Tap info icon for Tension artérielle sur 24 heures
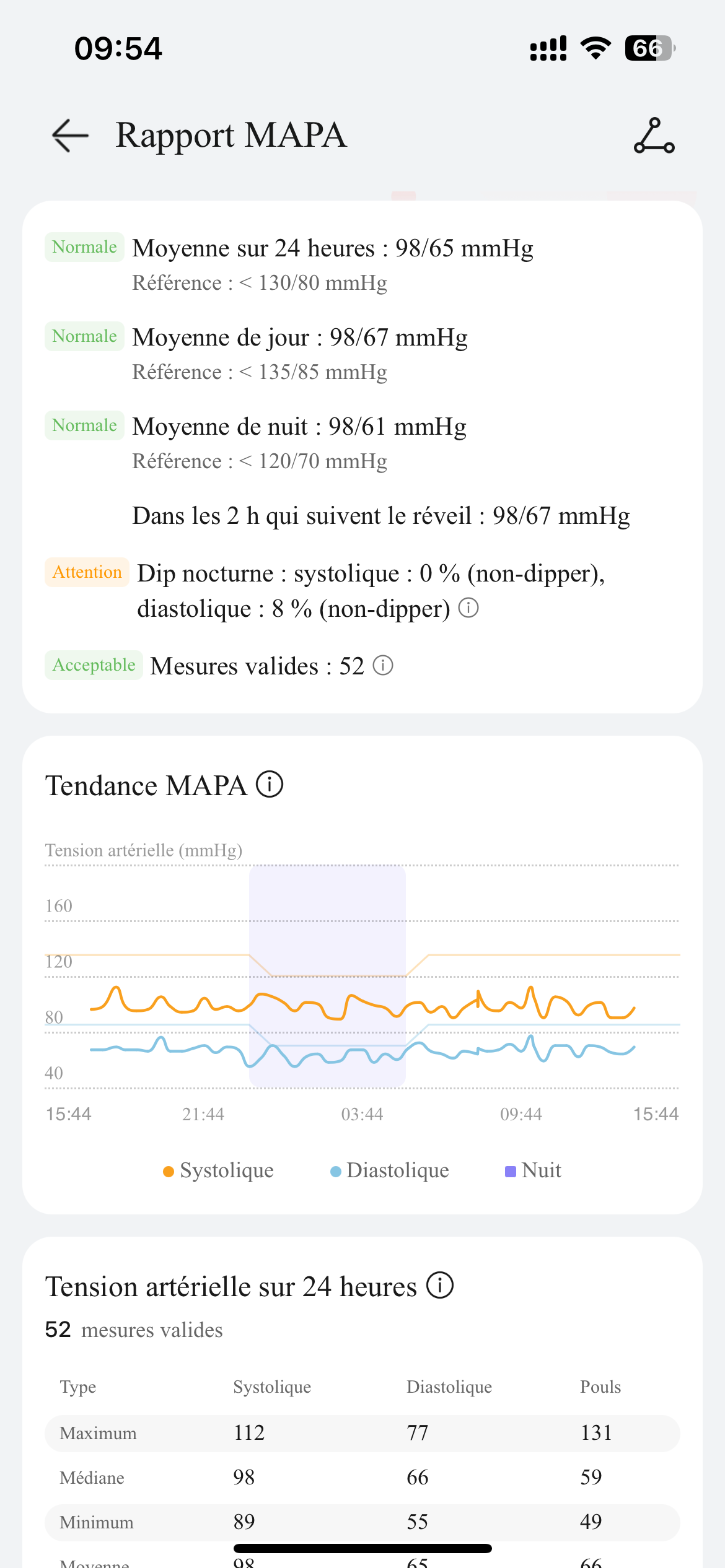Screen dimensions: 725x1568 coord(440,1285)
